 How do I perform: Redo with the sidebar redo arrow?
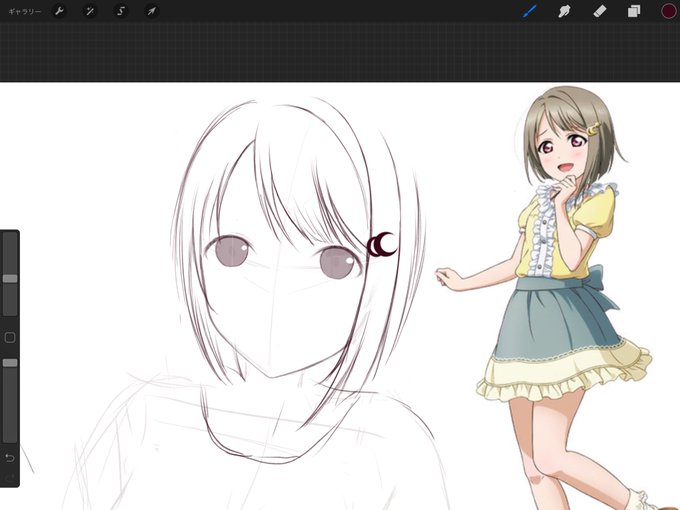pyautogui.click(x=10, y=477)
